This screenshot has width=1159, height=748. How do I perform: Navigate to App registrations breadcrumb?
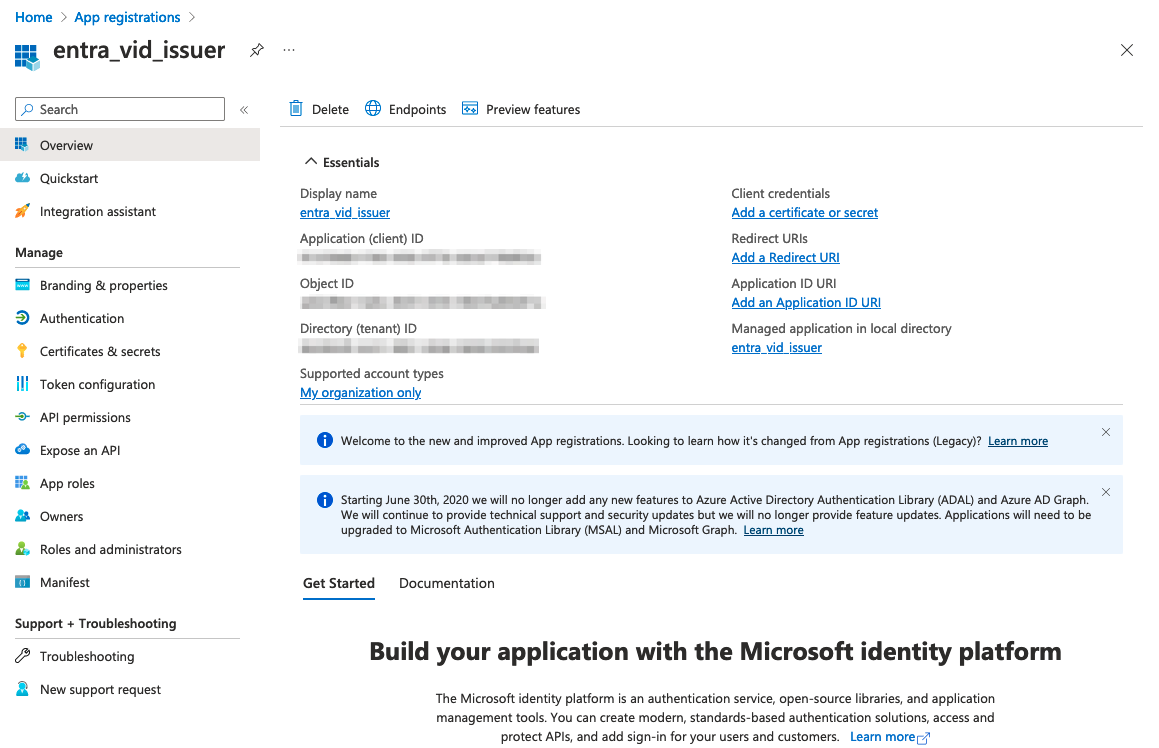pyautogui.click(x=125, y=17)
